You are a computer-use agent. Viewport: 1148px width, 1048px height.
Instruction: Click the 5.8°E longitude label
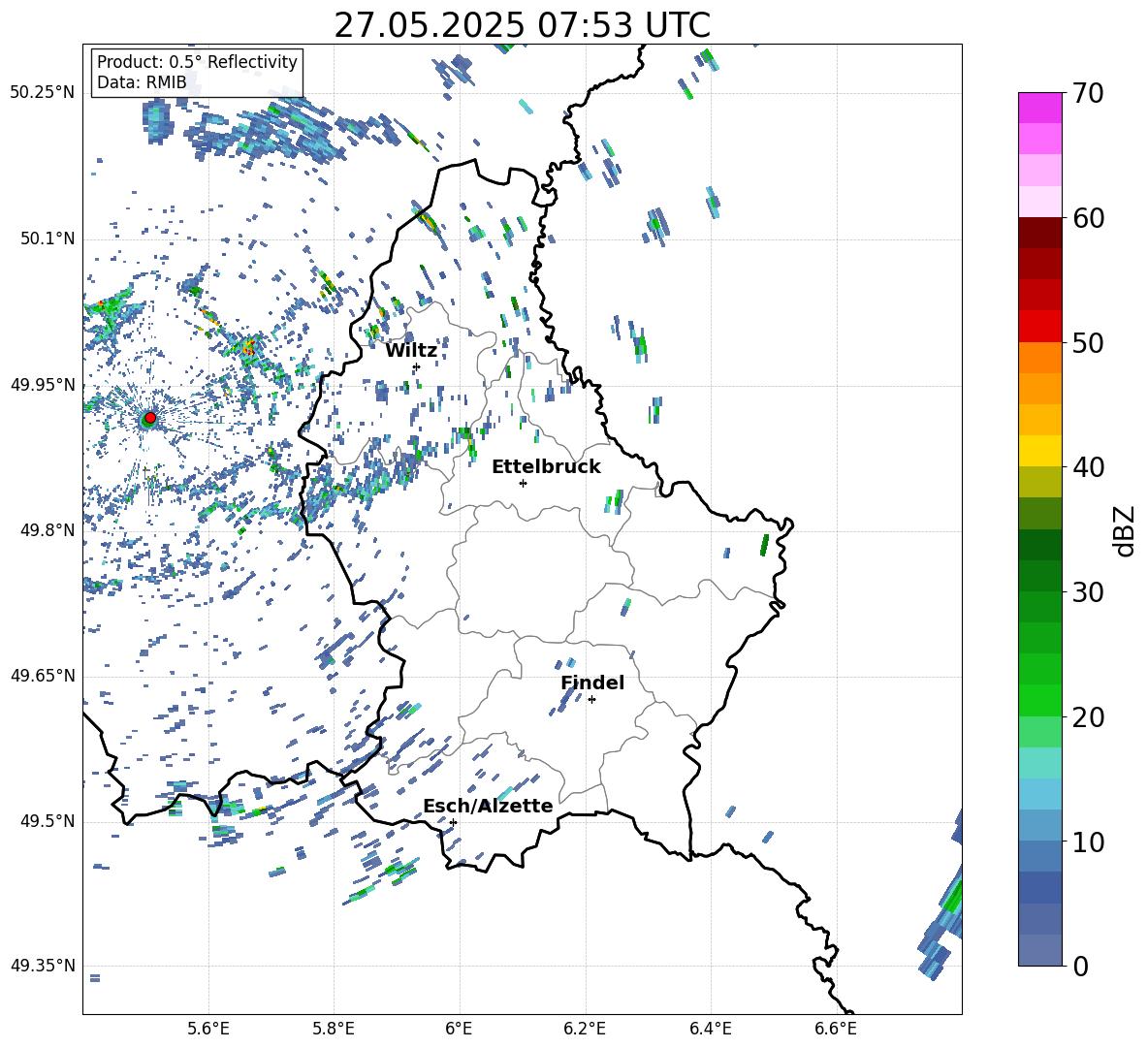(x=335, y=1029)
